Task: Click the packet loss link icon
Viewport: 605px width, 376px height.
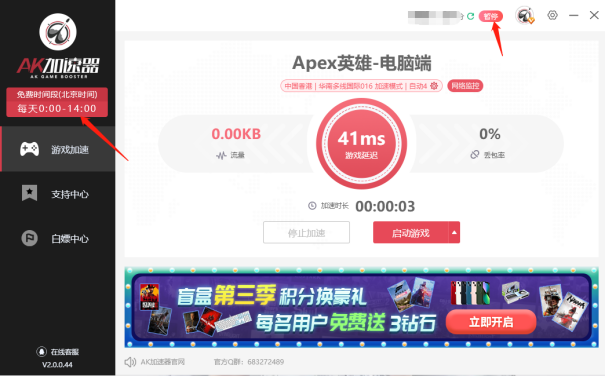Action: [x=475, y=154]
